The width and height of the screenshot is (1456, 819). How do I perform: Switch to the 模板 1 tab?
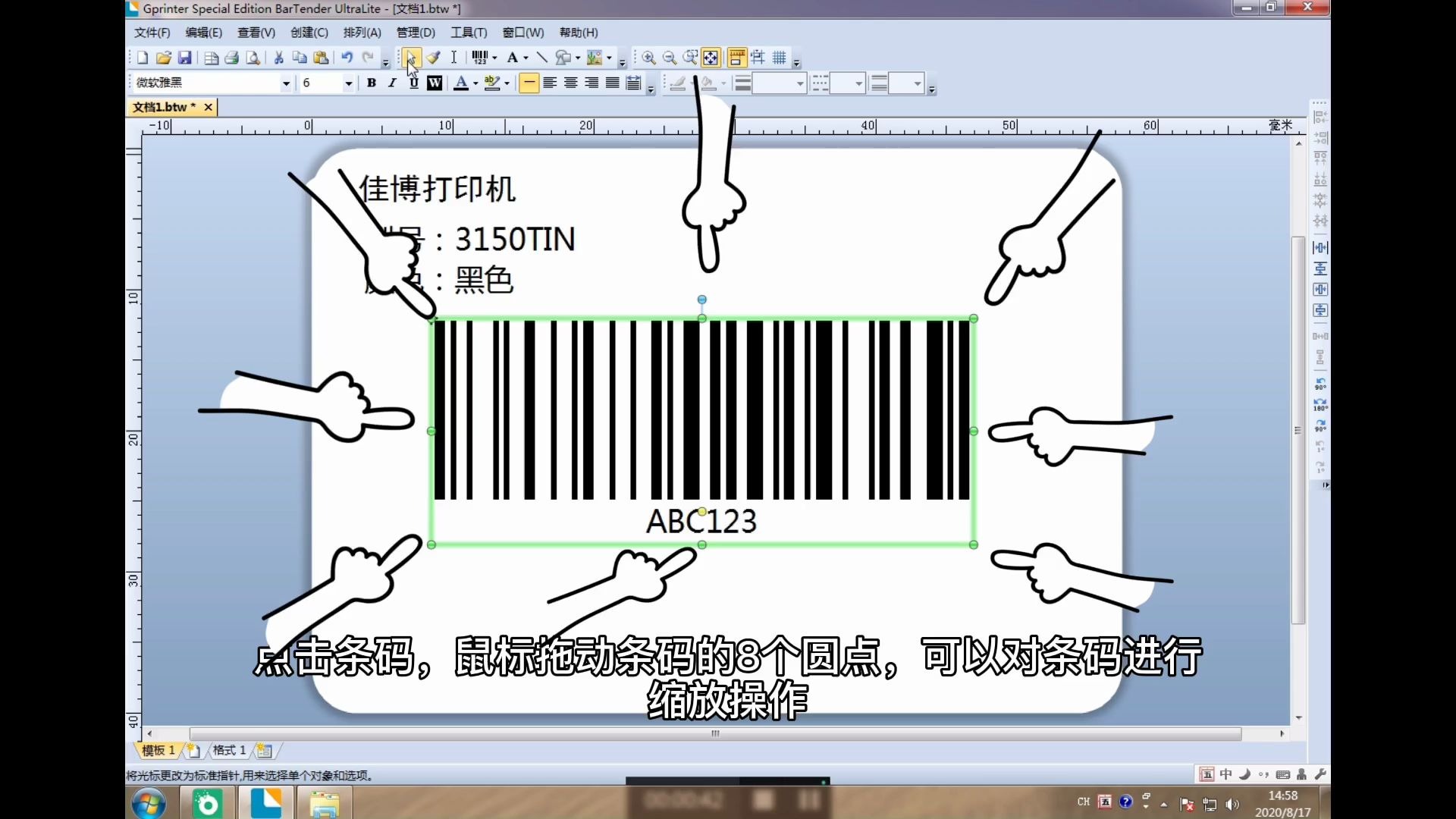pos(158,750)
